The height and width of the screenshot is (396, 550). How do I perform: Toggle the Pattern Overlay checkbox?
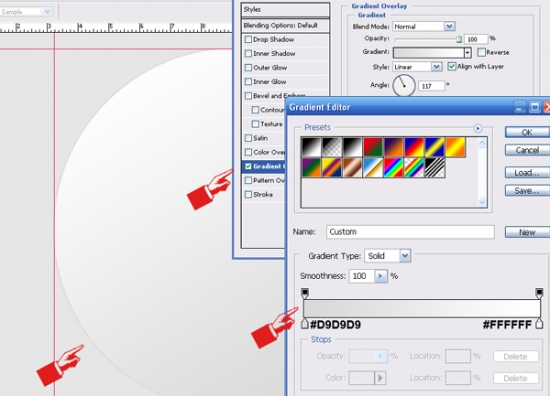(x=248, y=180)
